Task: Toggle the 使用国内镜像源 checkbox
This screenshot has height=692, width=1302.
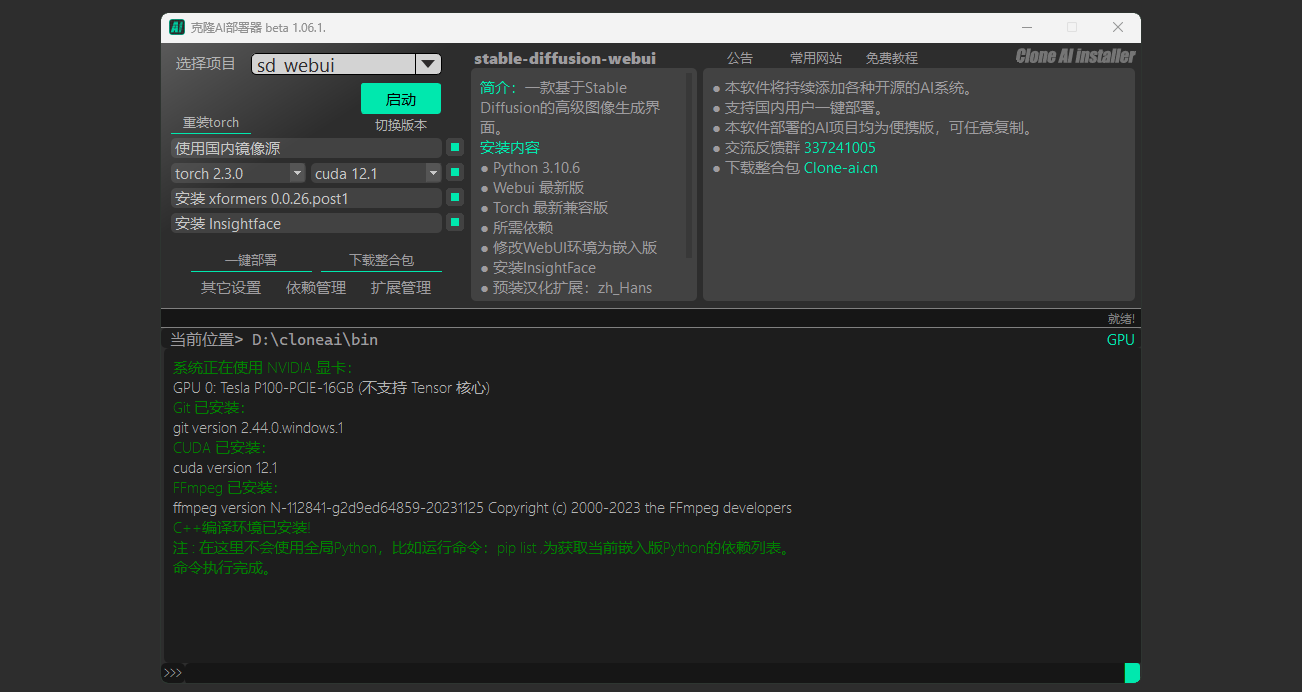Action: click(455, 148)
